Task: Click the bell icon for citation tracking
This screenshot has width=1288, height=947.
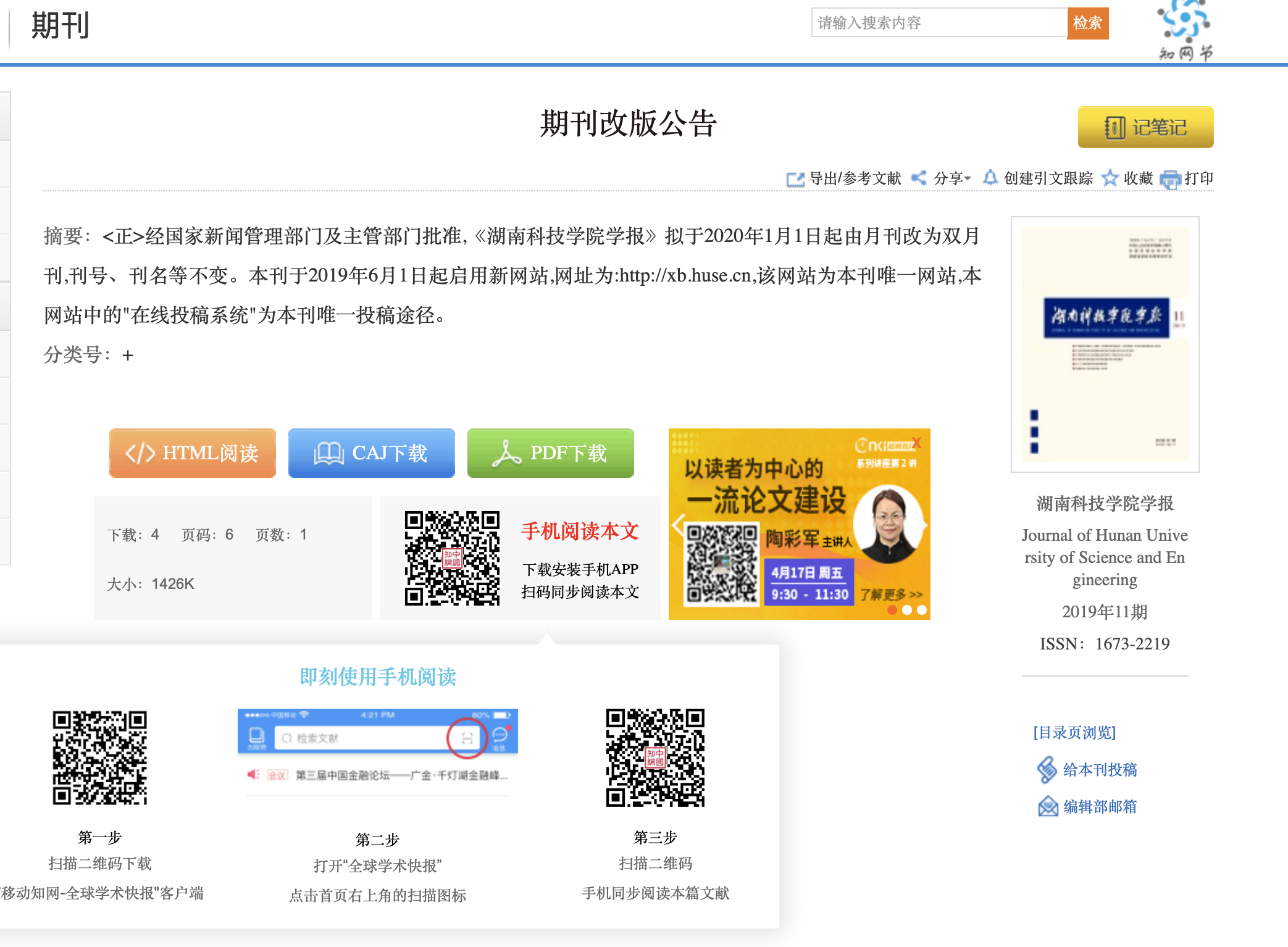Action: click(x=990, y=178)
